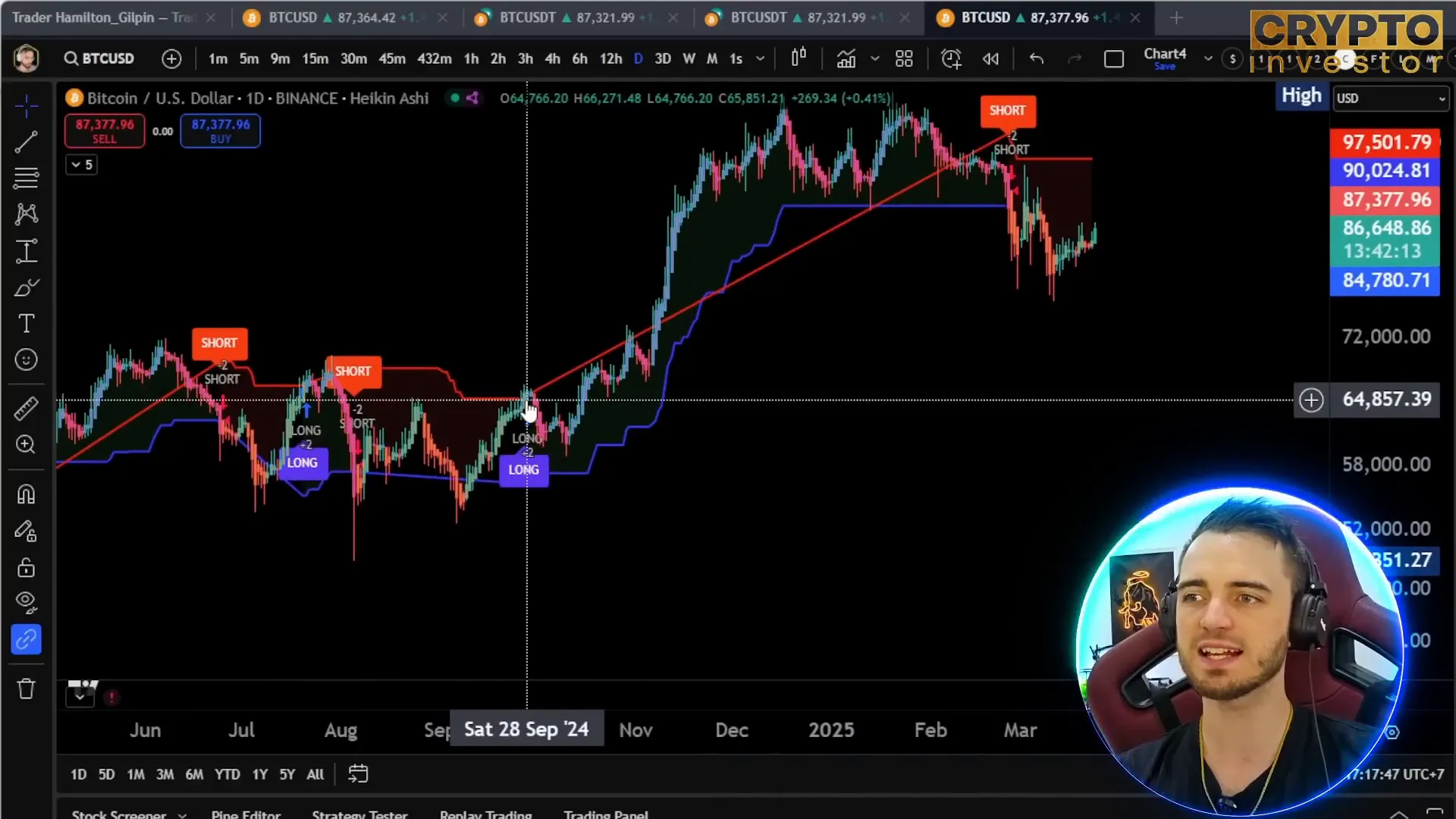Open the Fibonacci retracement tools
1456x819 pixels.
point(27,178)
